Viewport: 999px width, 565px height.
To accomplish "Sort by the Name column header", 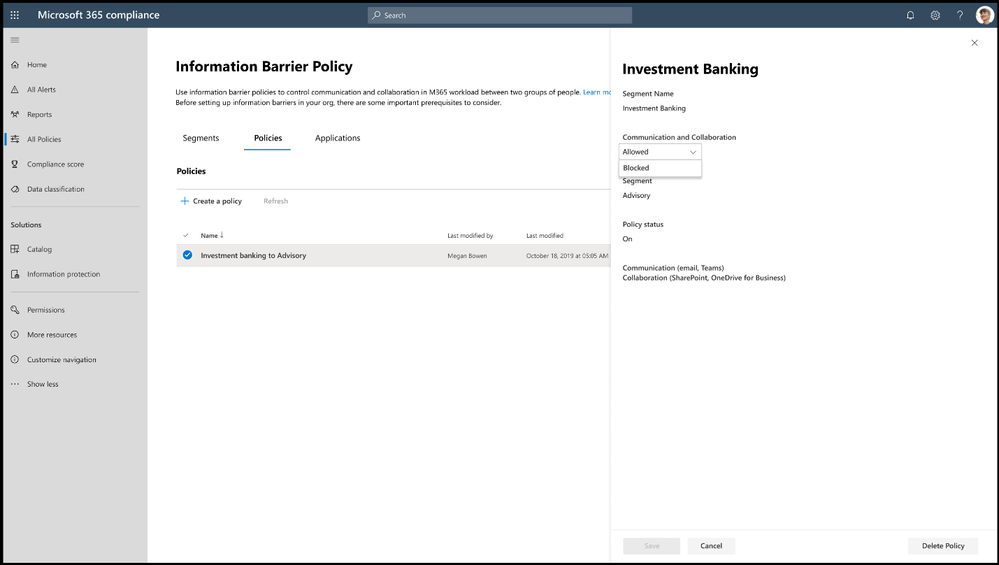I will coord(209,236).
